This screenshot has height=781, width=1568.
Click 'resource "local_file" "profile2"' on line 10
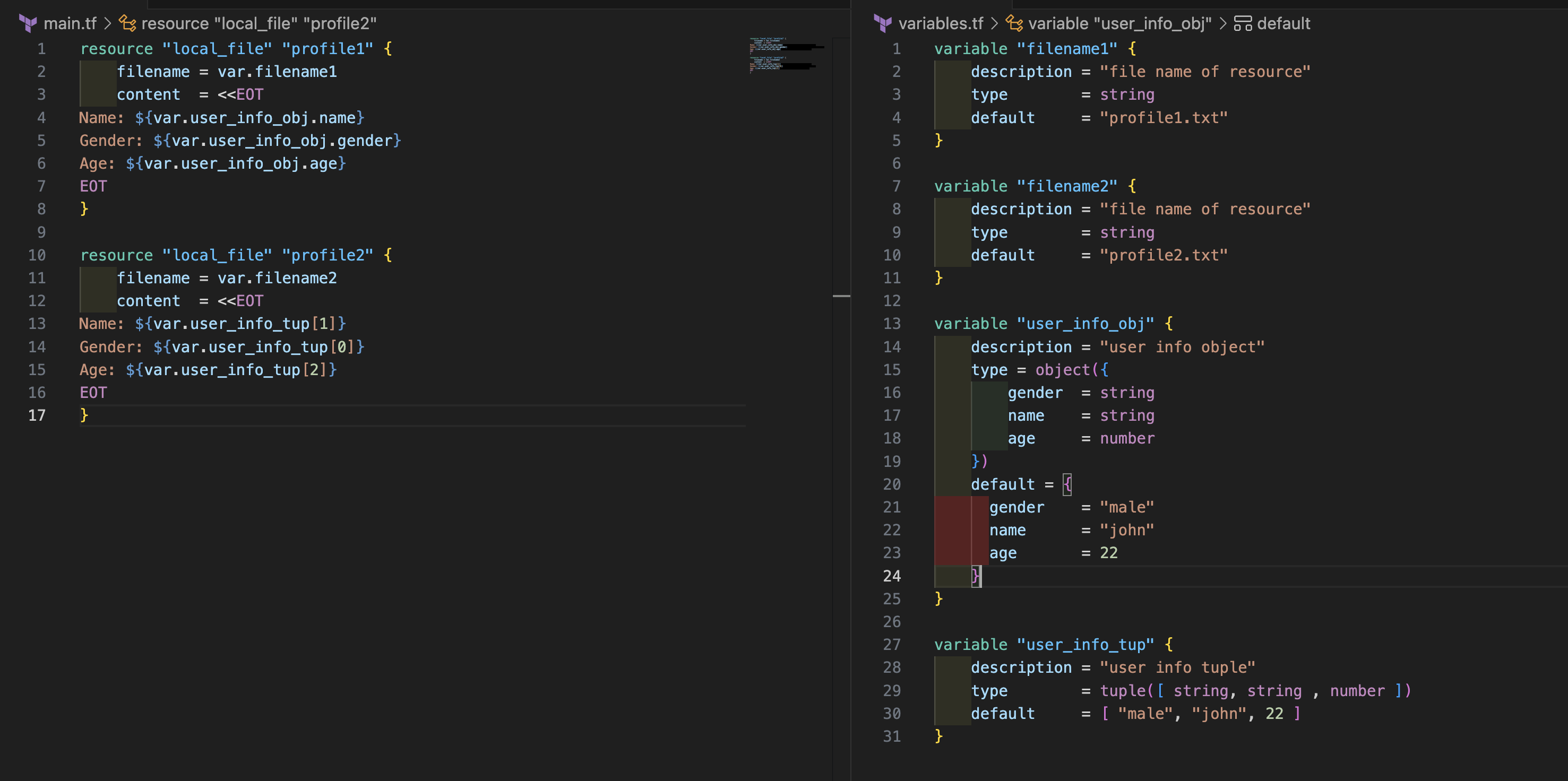click(x=227, y=255)
